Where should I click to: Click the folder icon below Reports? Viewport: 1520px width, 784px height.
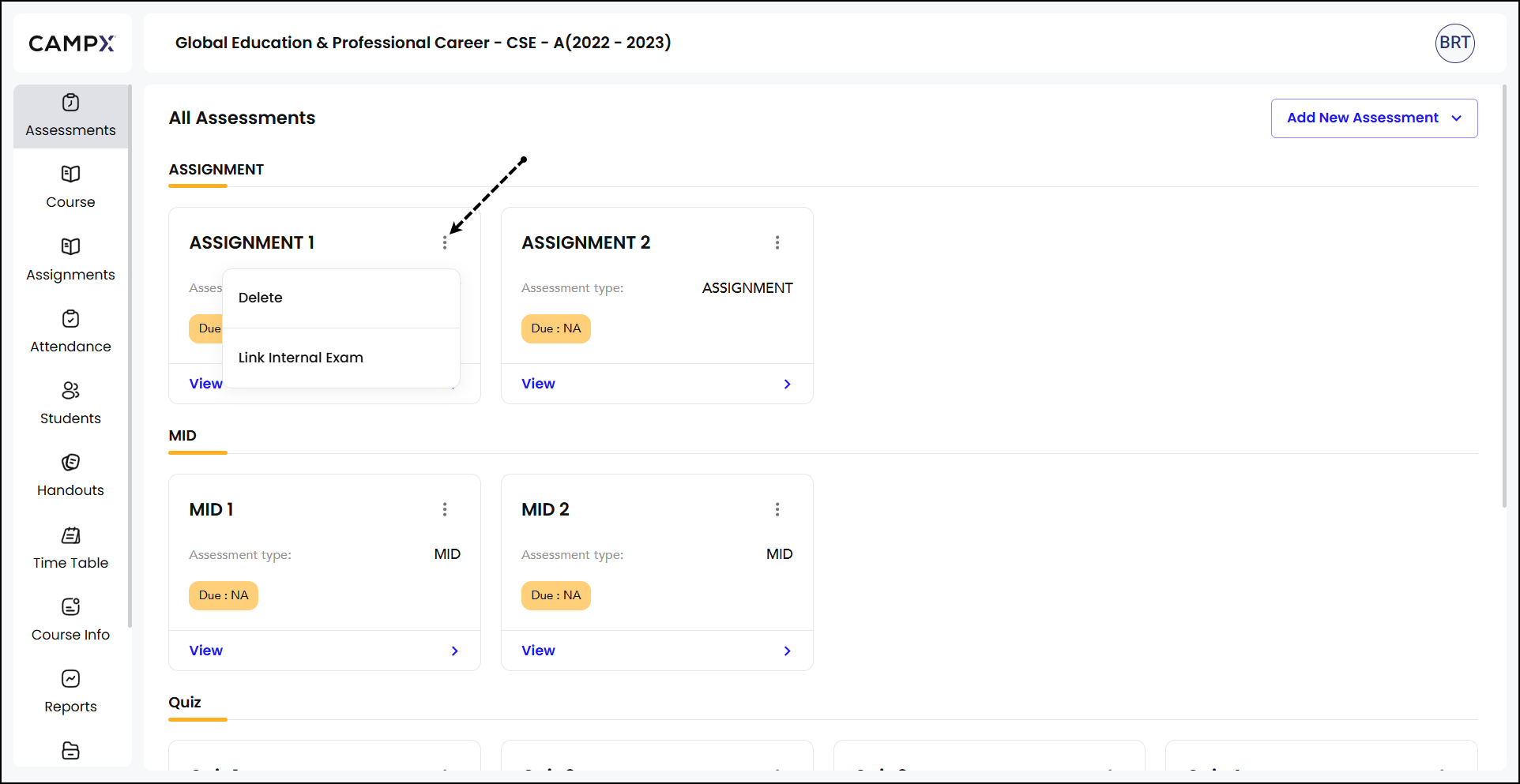coord(70,750)
